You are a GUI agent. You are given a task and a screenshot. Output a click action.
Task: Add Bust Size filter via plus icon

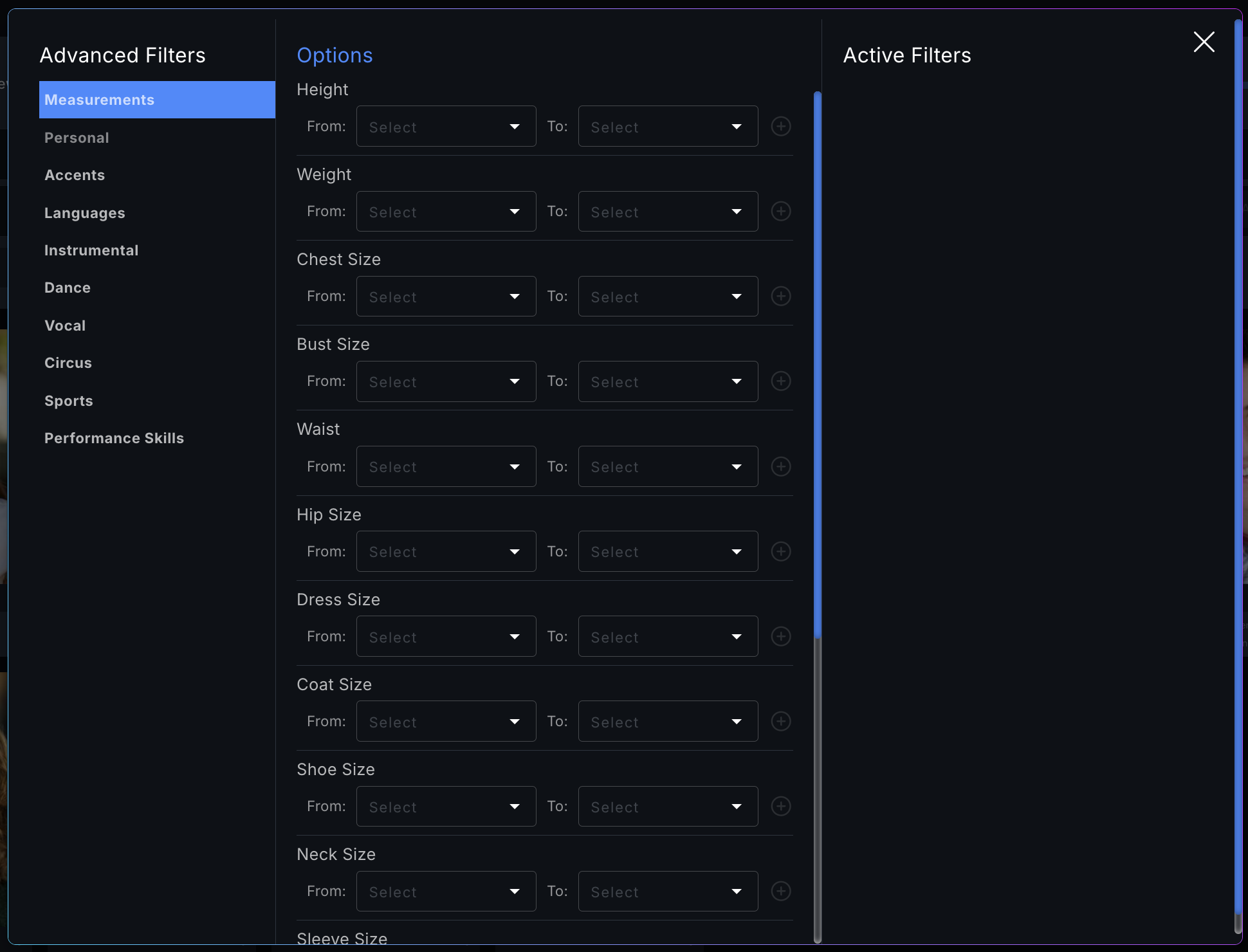tap(781, 381)
